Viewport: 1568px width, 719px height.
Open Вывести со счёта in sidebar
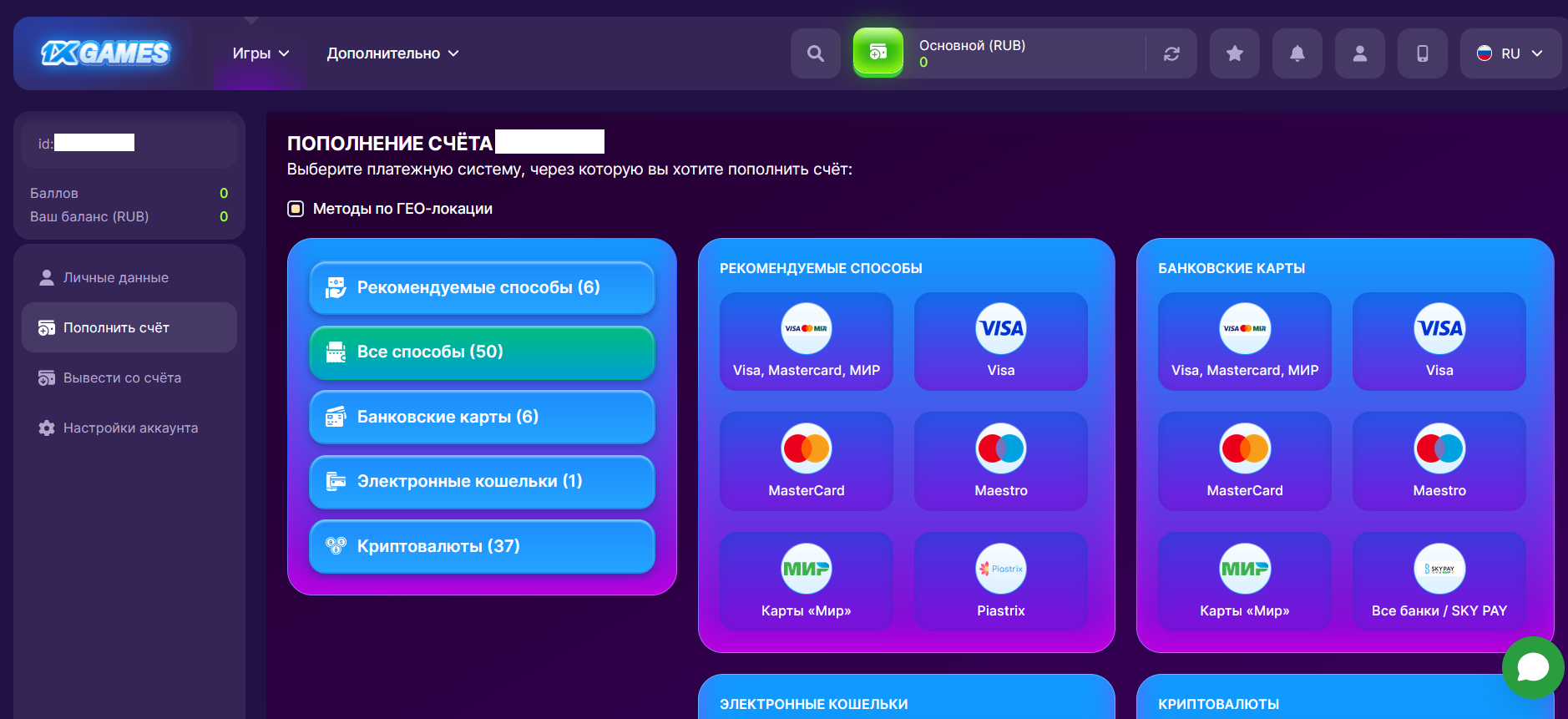129,377
